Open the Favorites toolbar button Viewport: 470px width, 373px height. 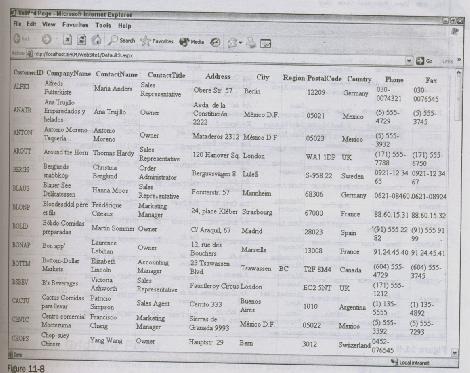157,41
